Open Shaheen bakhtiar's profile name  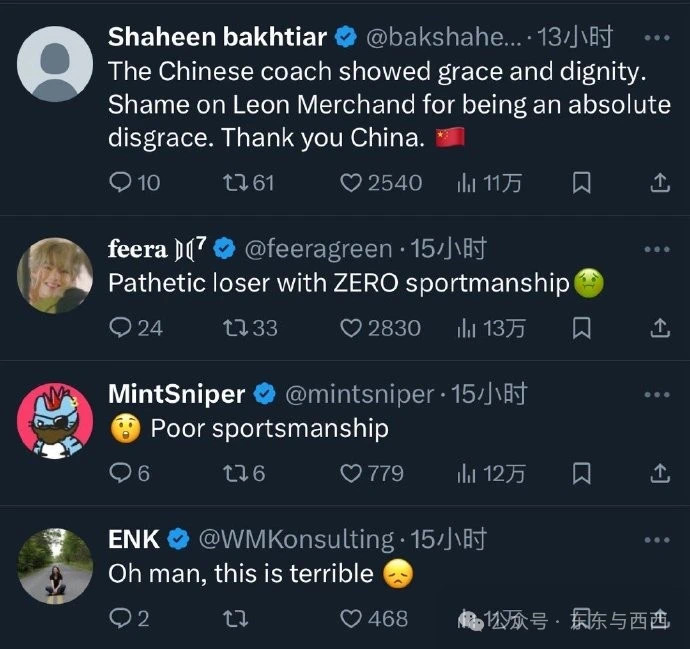tap(217, 38)
